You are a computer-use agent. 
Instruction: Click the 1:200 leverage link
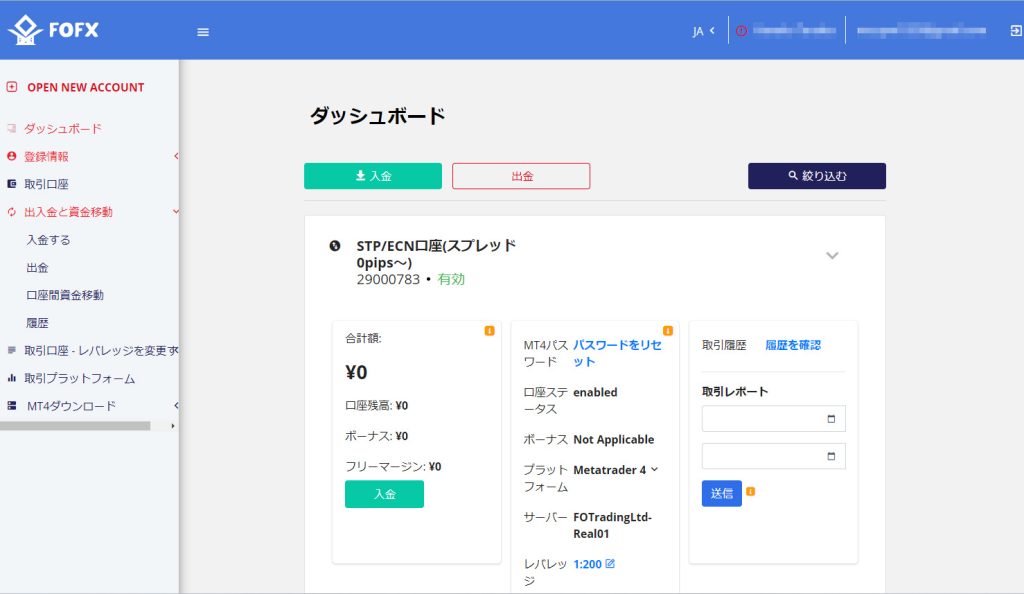(x=587, y=565)
